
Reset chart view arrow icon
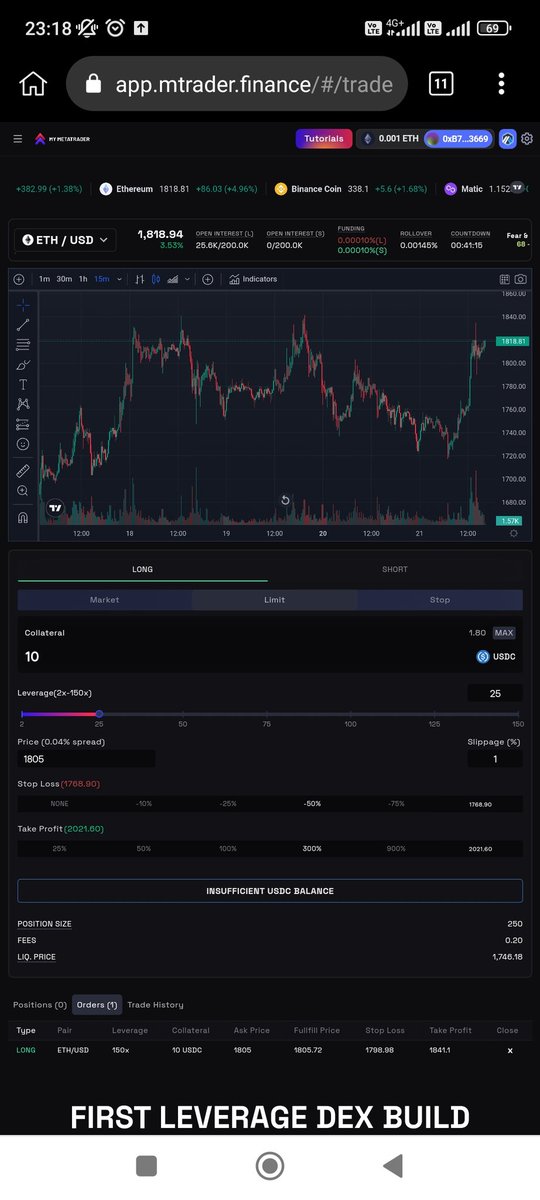pyautogui.click(x=285, y=500)
